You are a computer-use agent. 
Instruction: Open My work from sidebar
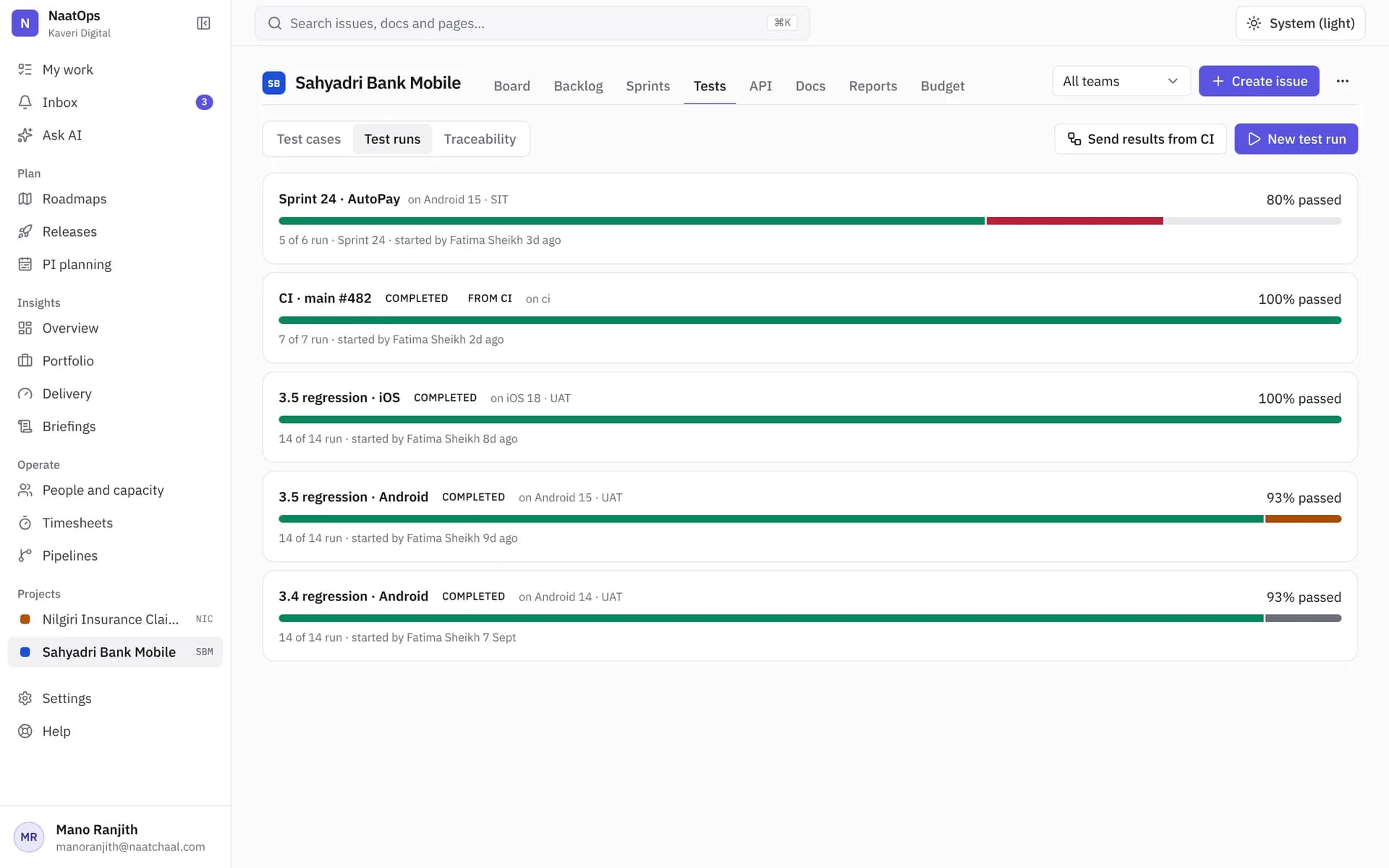(115, 69)
